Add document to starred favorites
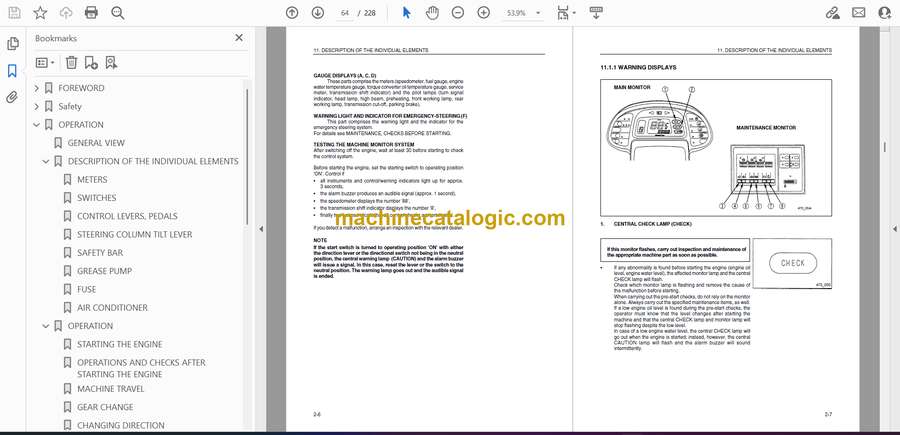900x435 pixels. [x=40, y=13]
